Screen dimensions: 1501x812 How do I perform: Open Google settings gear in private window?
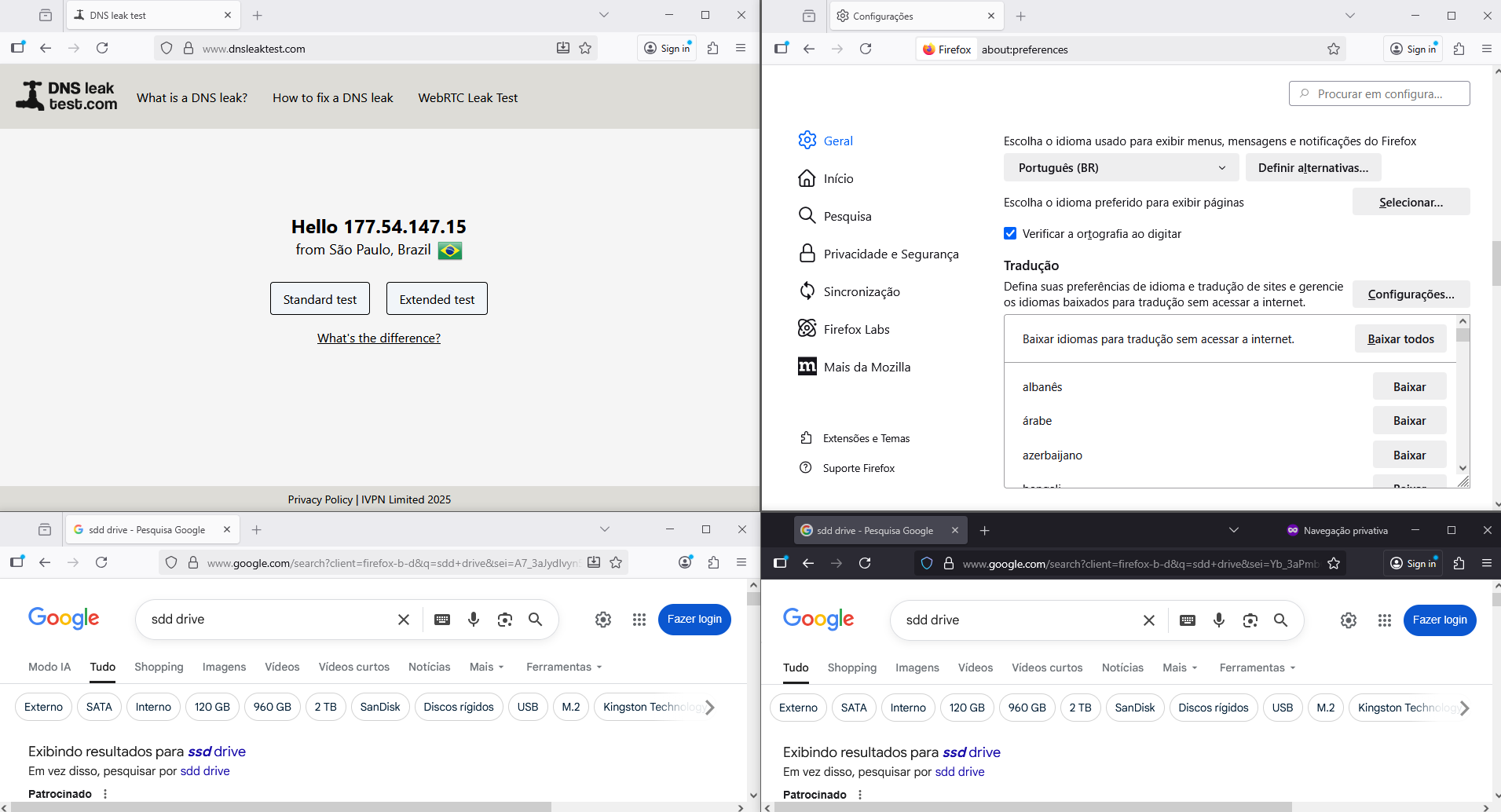pyautogui.click(x=1349, y=620)
